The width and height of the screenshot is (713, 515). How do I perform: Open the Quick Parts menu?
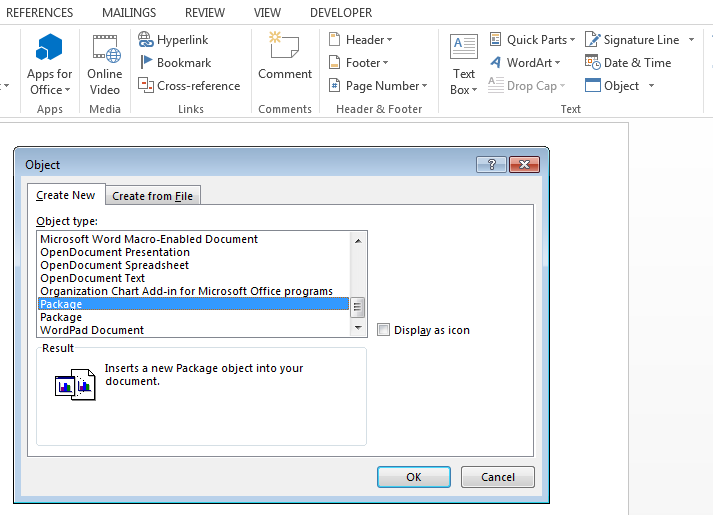(x=532, y=40)
